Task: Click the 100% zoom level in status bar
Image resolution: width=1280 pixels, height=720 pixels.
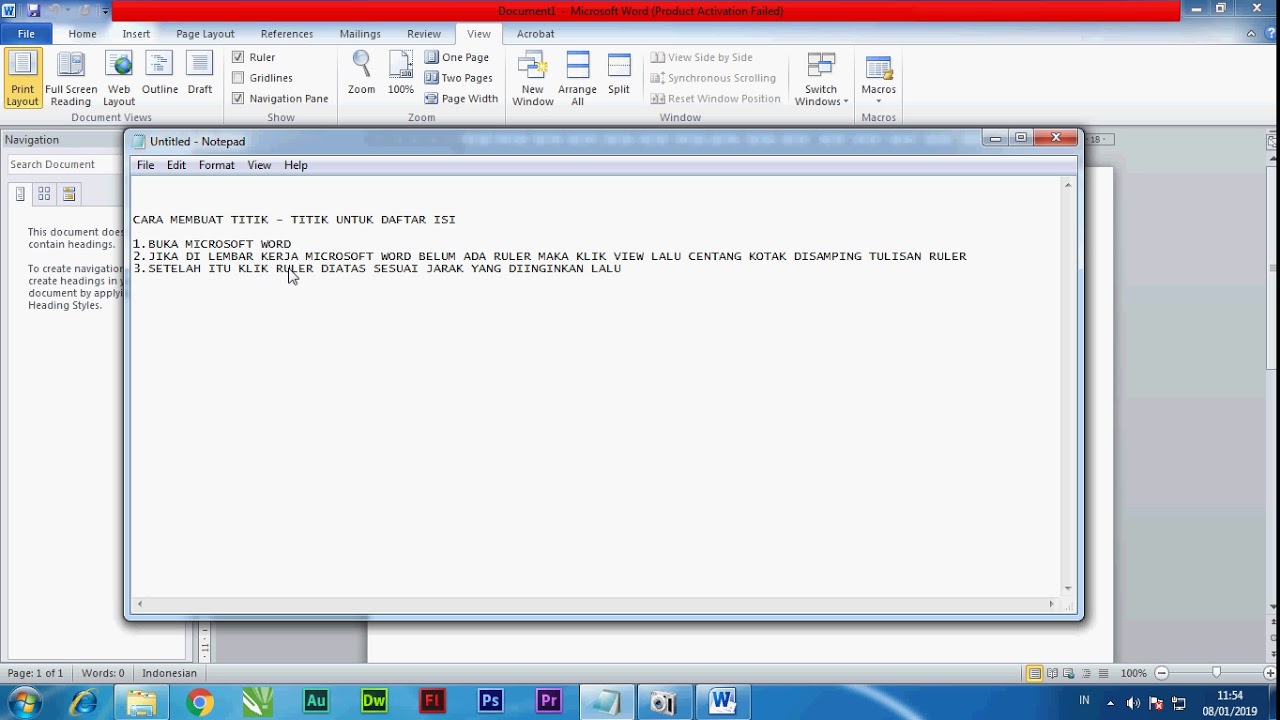Action: click(1133, 673)
